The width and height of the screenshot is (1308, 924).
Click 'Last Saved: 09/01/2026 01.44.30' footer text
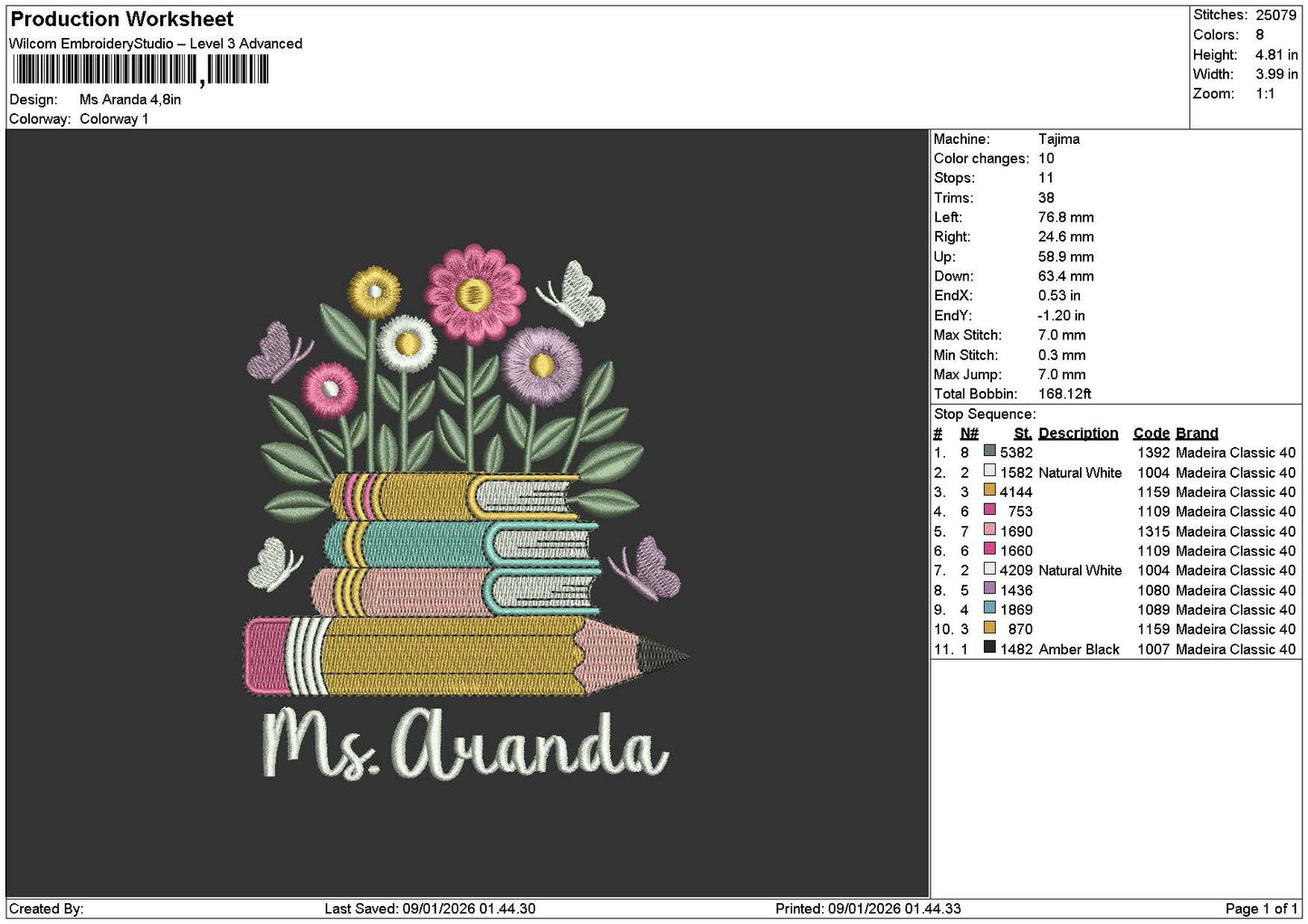430,909
